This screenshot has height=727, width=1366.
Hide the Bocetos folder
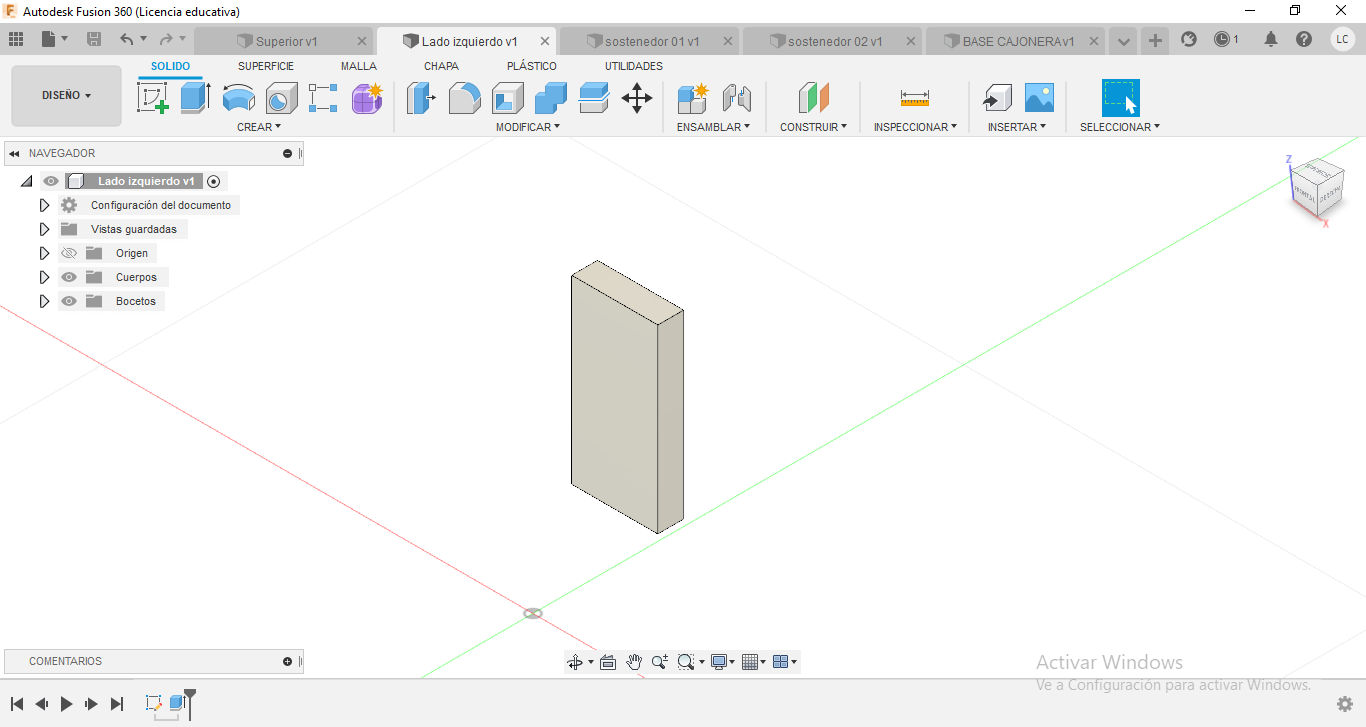[69, 301]
